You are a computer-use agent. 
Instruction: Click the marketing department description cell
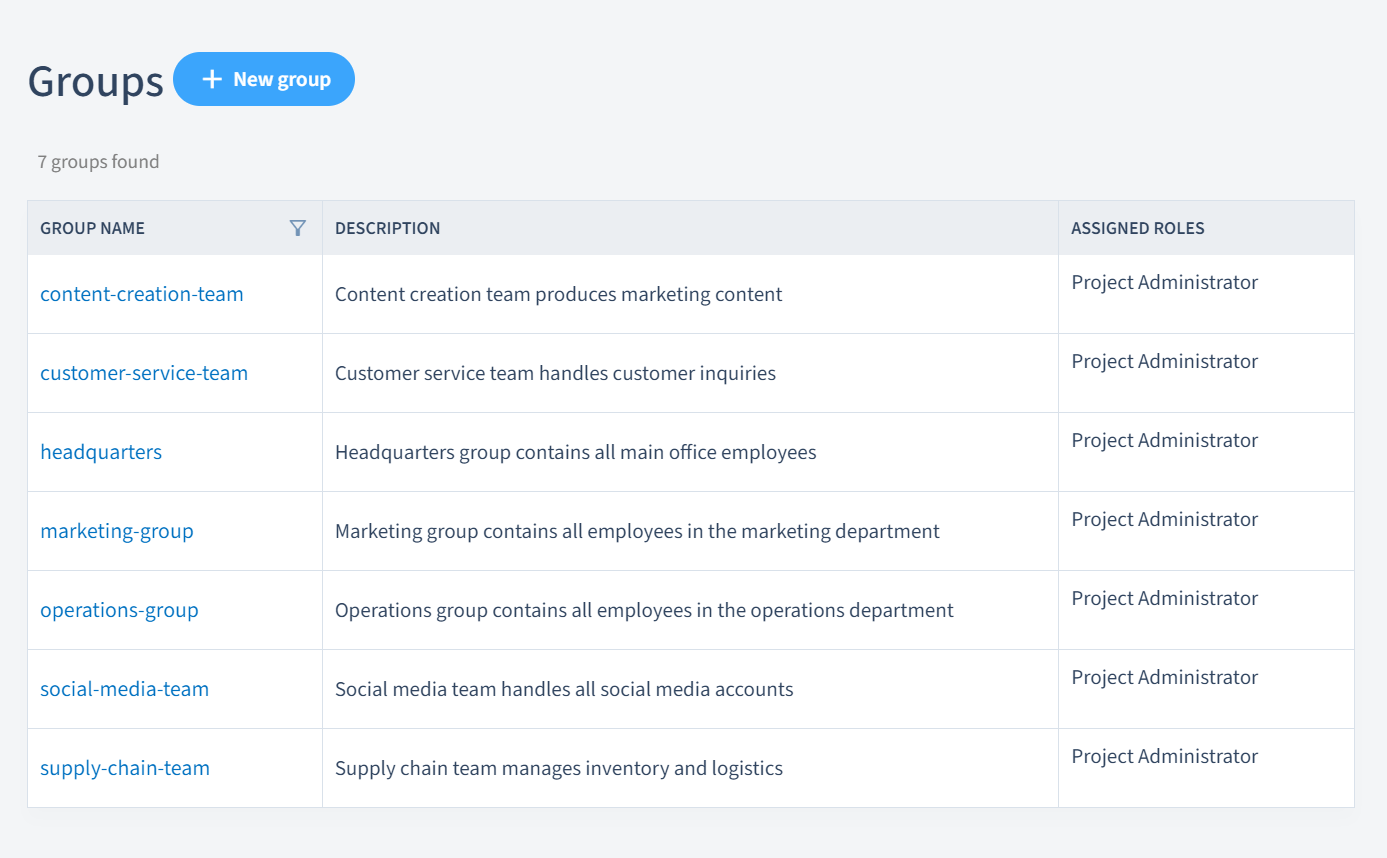[x=690, y=531]
